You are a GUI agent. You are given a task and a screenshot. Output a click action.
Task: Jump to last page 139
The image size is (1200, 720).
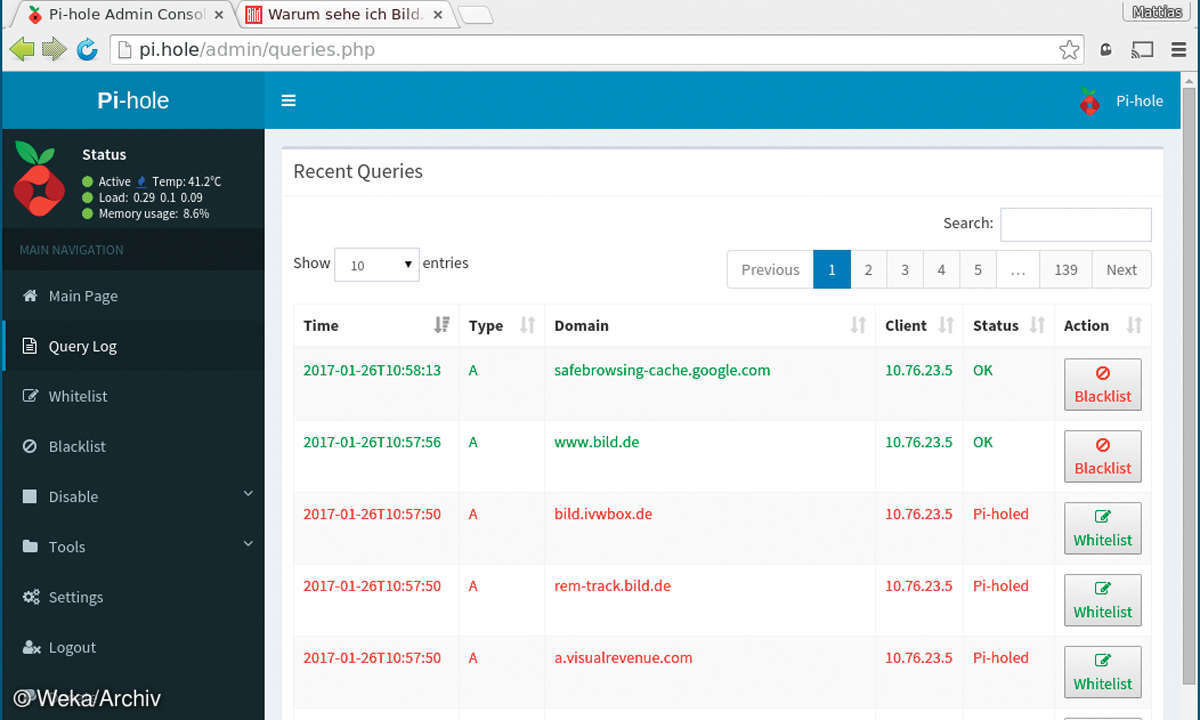[x=1066, y=269]
